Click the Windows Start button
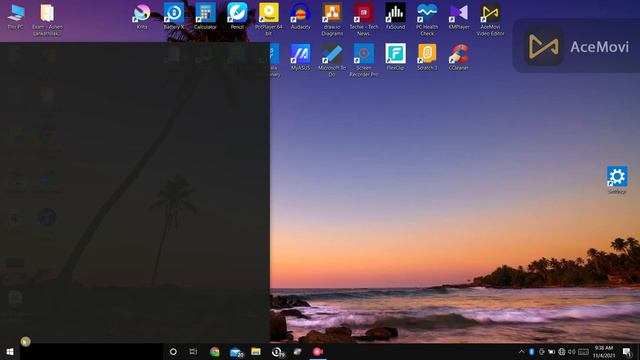Viewport: 640px width, 360px height. (10, 351)
